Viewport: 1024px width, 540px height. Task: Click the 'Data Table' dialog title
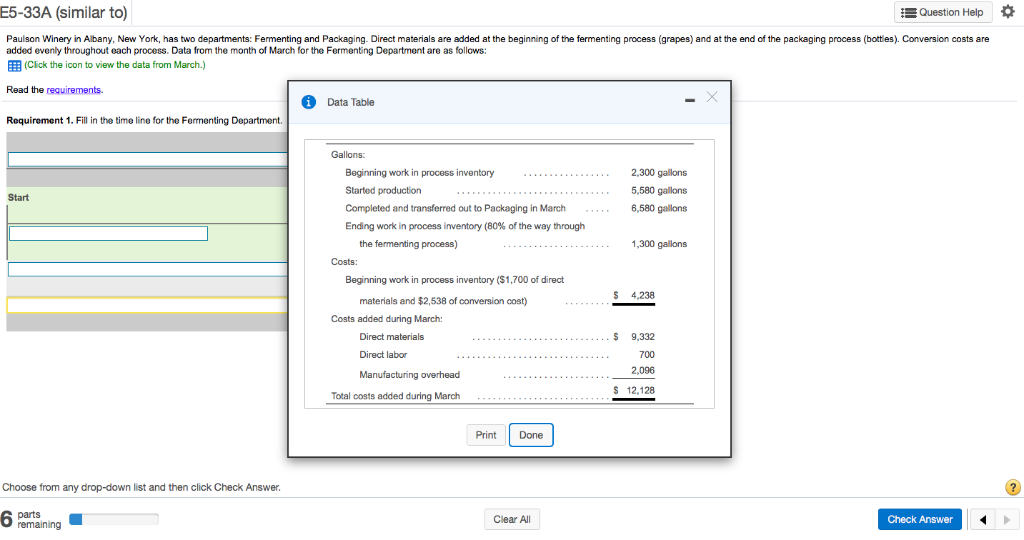coord(351,102)
